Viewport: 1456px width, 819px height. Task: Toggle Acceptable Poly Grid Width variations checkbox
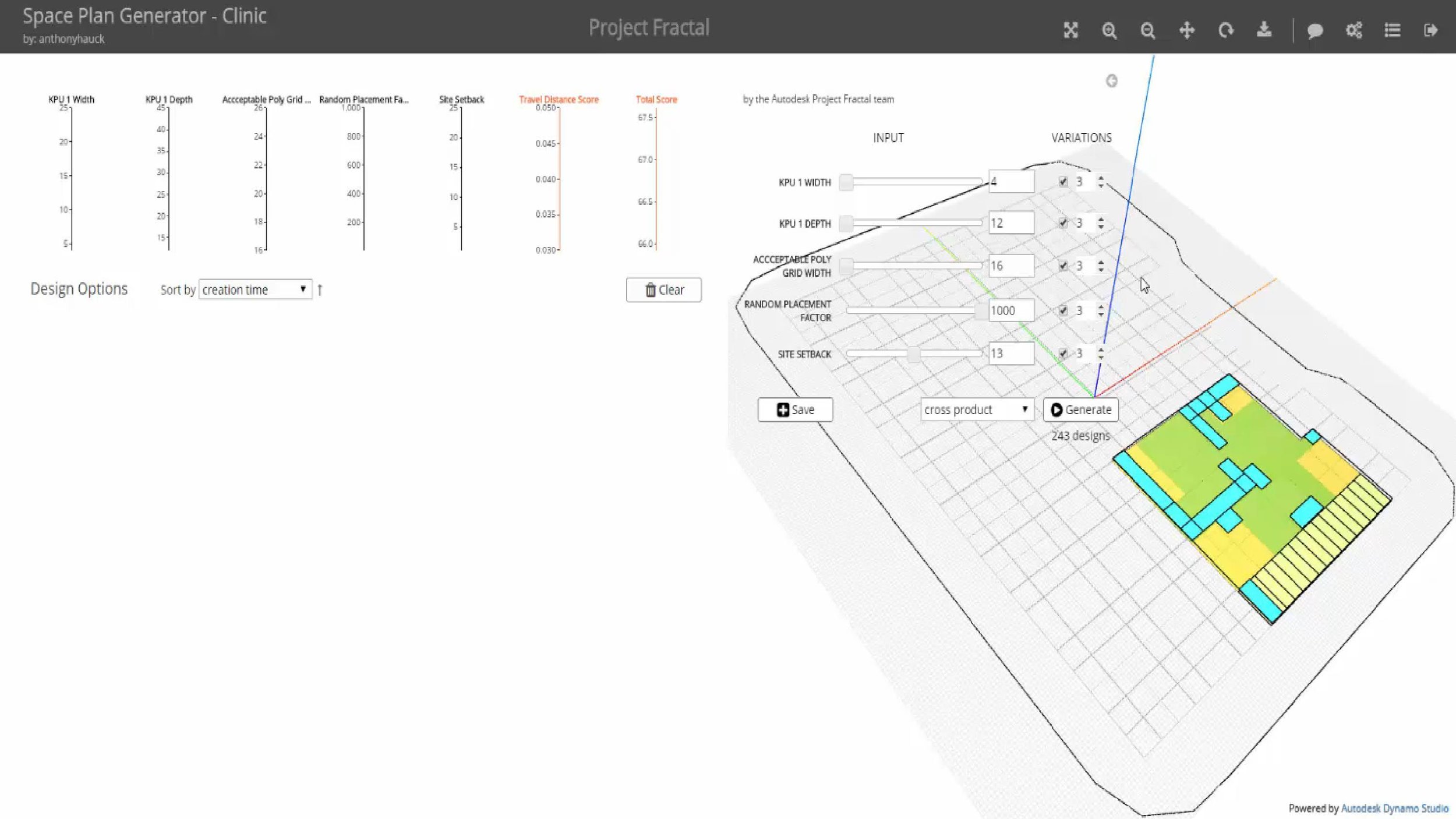pyautogui.click(x=1063, y=266)
